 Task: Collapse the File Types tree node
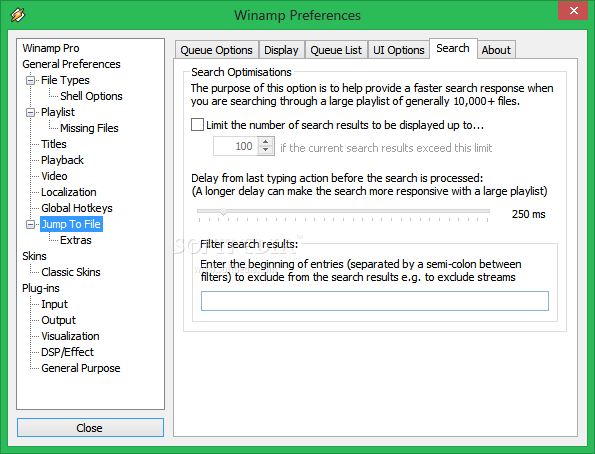pyautogui.click(x=30, y=80)
